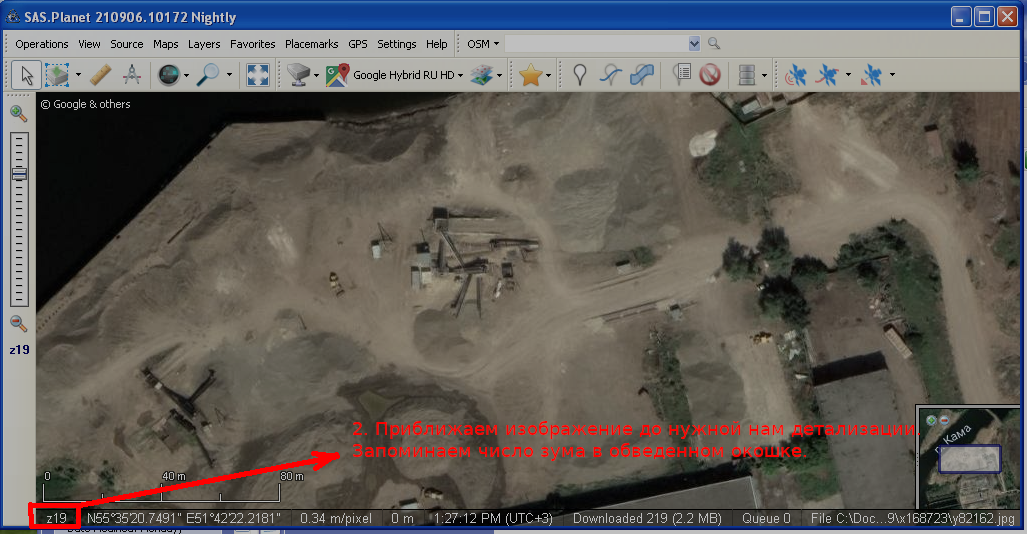Expand the favorites star dropdown arrow
The width and height of the screenshot is (1027, 534).
(549, 75)
